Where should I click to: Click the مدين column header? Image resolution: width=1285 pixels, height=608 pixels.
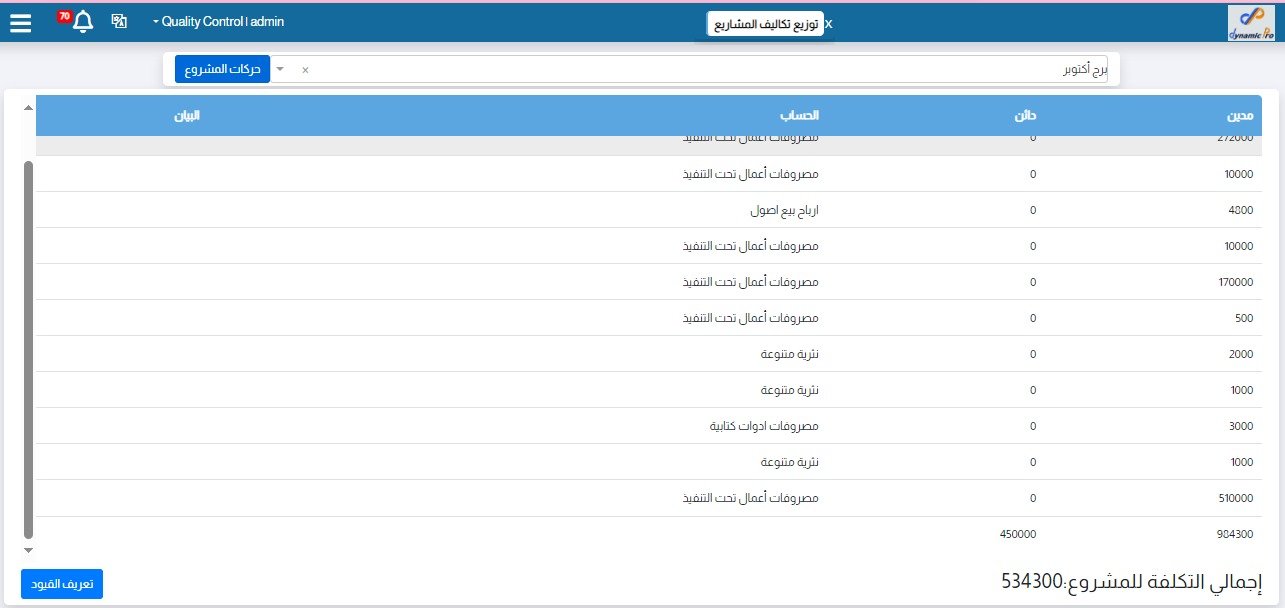(x=1238, y=115)
